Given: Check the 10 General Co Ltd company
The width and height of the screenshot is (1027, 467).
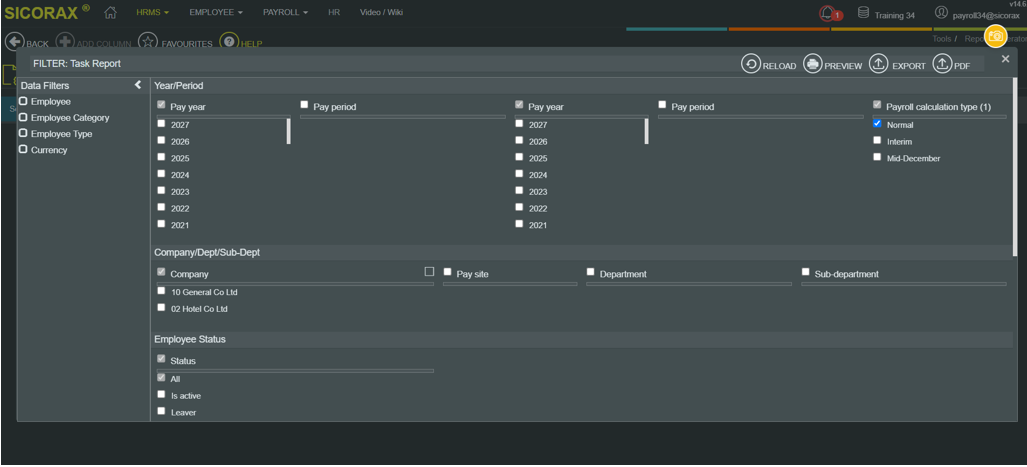Looking at the screenshot, I should point(161,291).
